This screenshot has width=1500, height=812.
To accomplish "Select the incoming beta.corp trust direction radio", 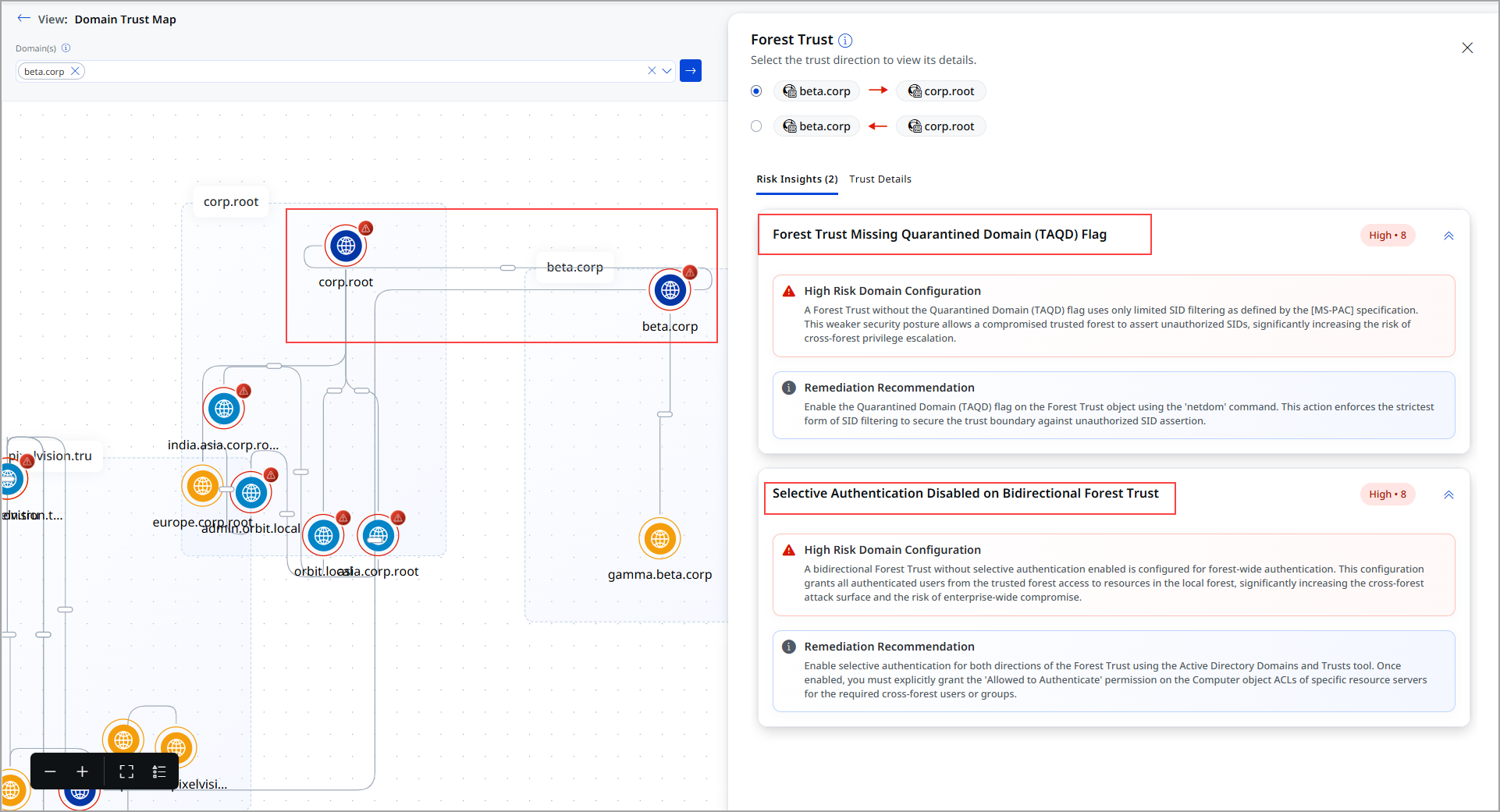I will tap(755, 126).
